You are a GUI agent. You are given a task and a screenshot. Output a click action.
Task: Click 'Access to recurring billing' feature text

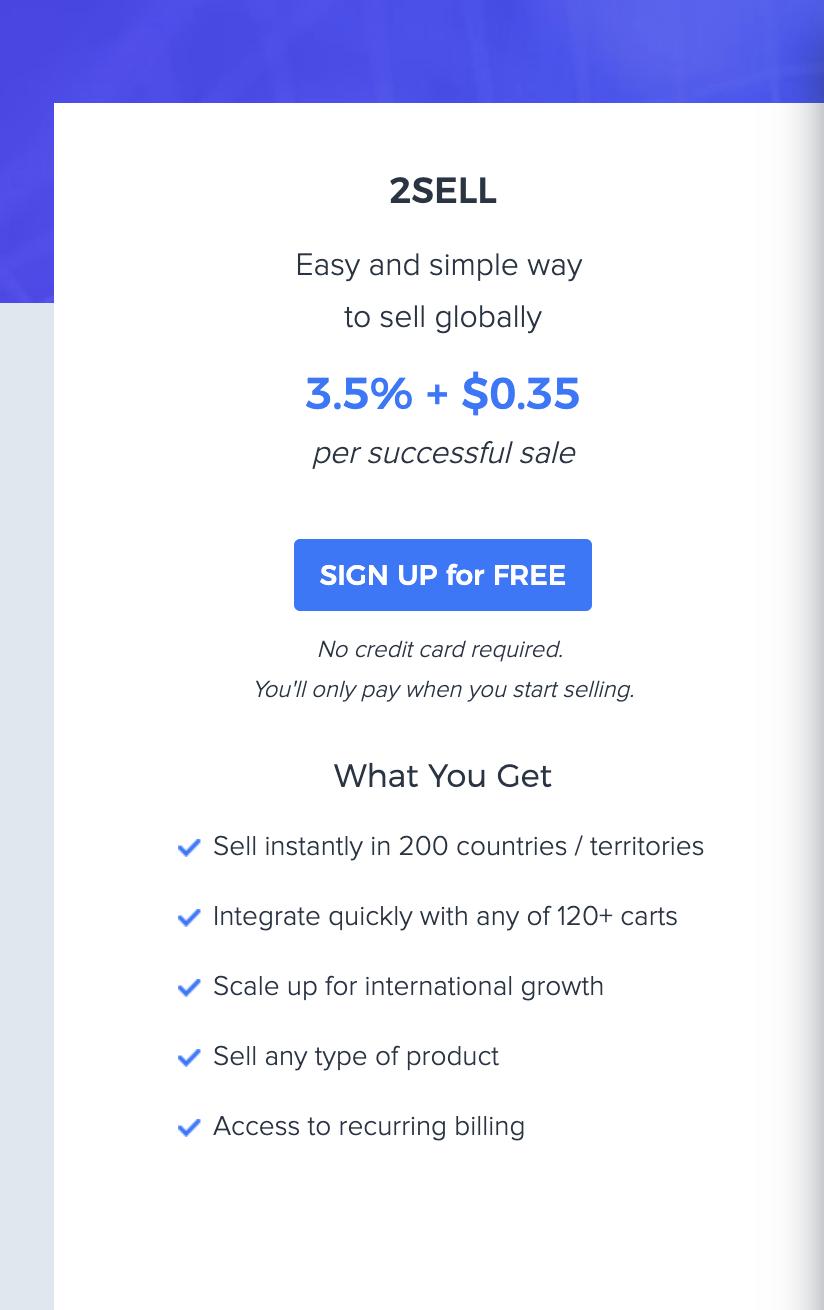[x=369, y=1126]
